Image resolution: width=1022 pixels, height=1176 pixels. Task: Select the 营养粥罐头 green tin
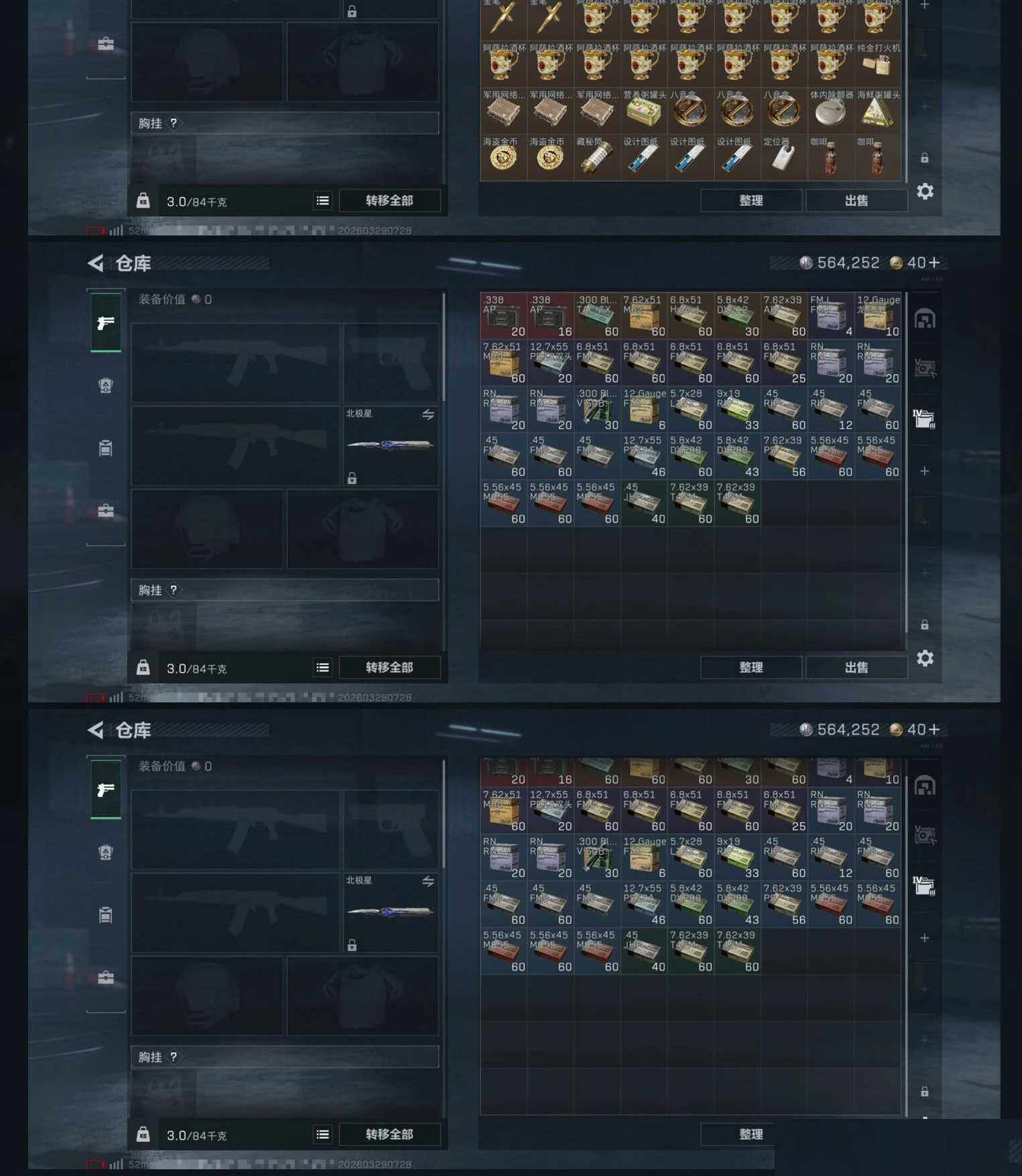click(x=644, y=111)
